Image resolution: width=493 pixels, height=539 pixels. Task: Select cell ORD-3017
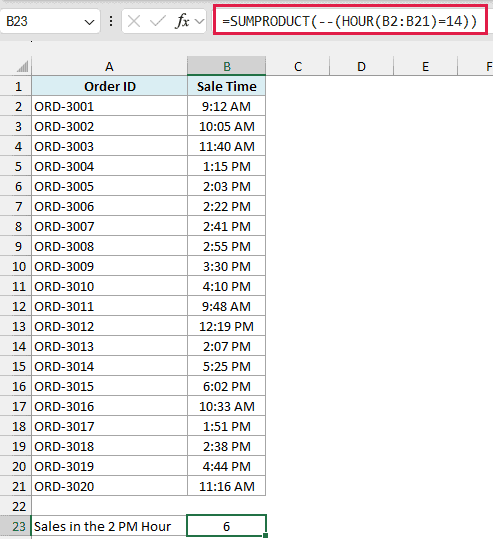point(109,426)
